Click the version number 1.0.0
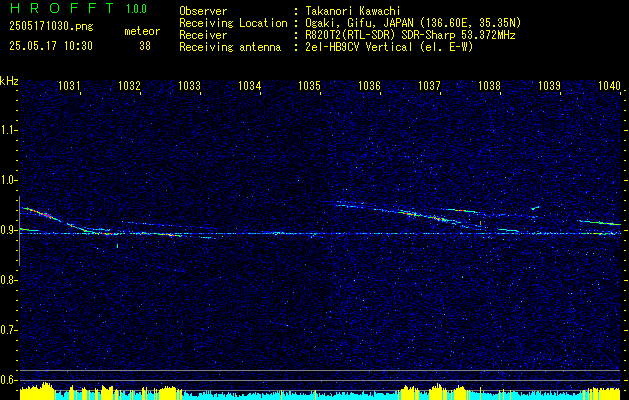 click(x=136, y=9)
